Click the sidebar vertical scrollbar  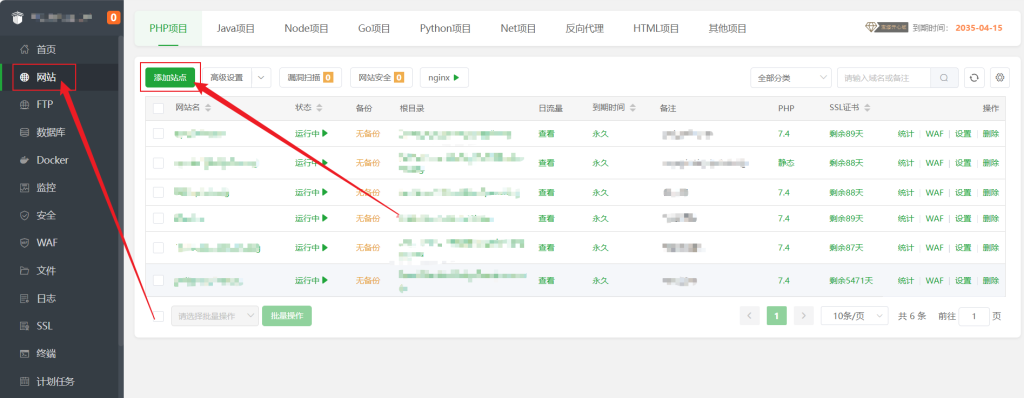pyautogui.click(x=120, y=190)
